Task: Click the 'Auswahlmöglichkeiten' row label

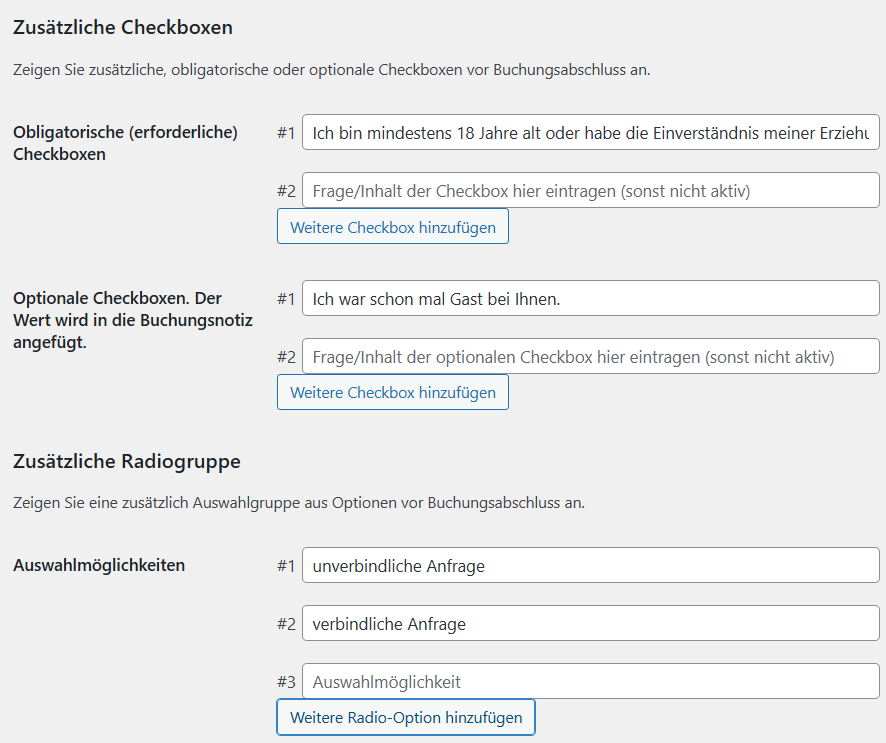Action: [x=99, y=565]
